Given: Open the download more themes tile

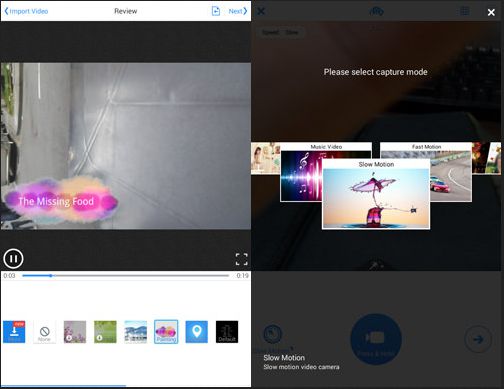Looking at the screenshot, I should click(x=14, y=332).
